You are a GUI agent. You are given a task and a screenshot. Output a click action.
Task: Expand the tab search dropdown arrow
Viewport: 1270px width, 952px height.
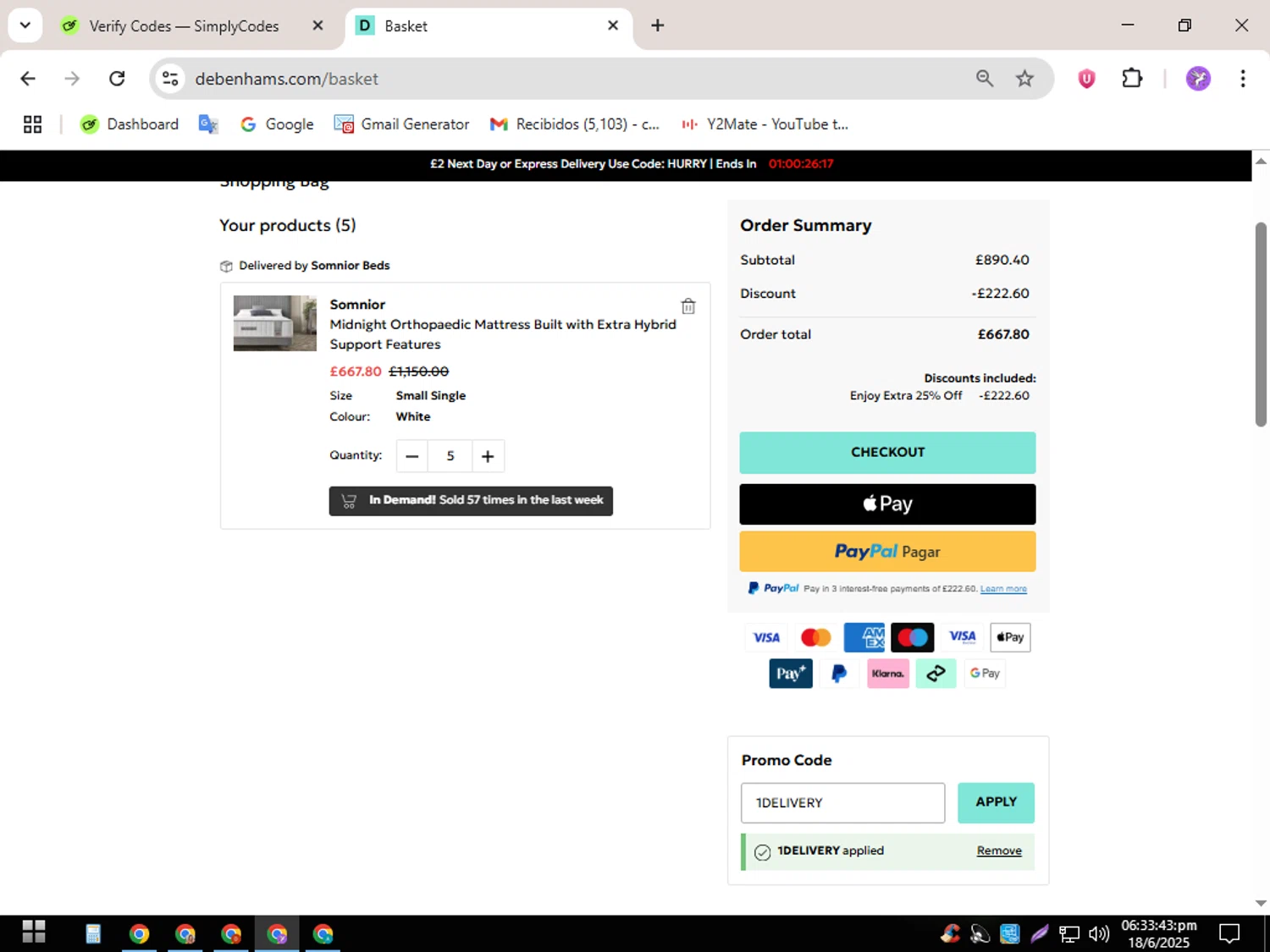[25, 25]
